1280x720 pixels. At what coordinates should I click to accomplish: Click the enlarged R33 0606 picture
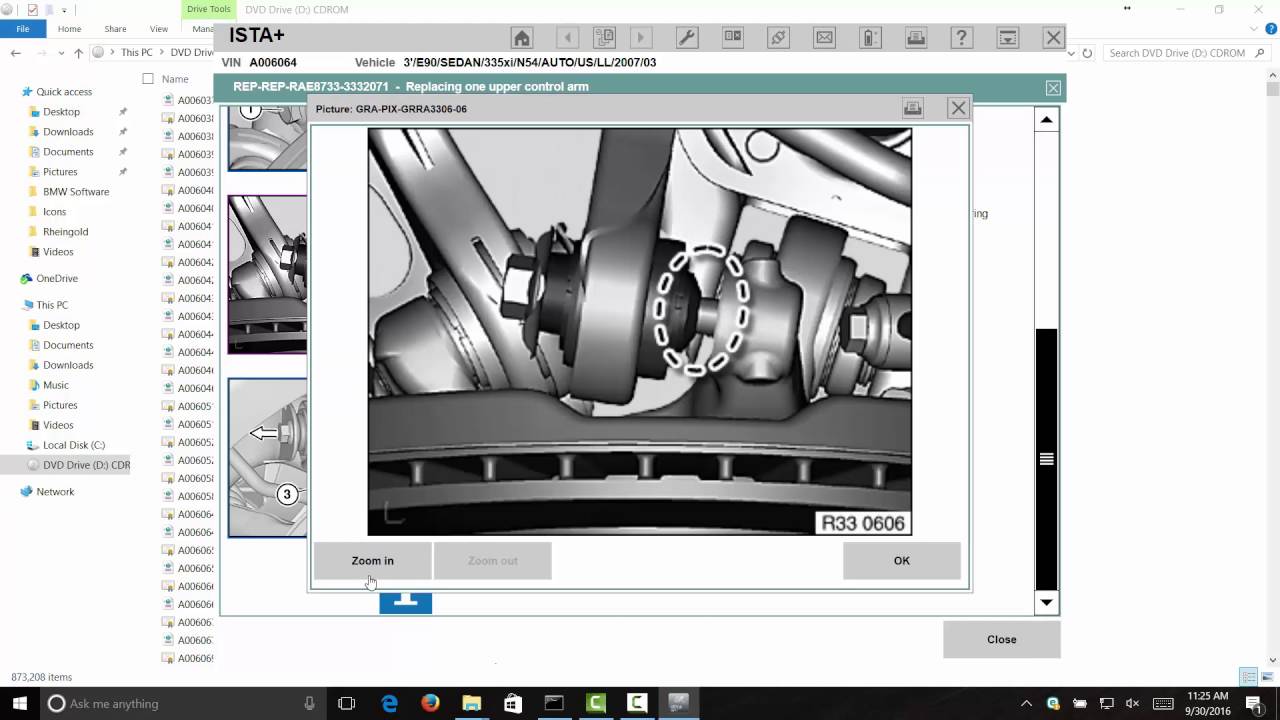pos(640,331)
